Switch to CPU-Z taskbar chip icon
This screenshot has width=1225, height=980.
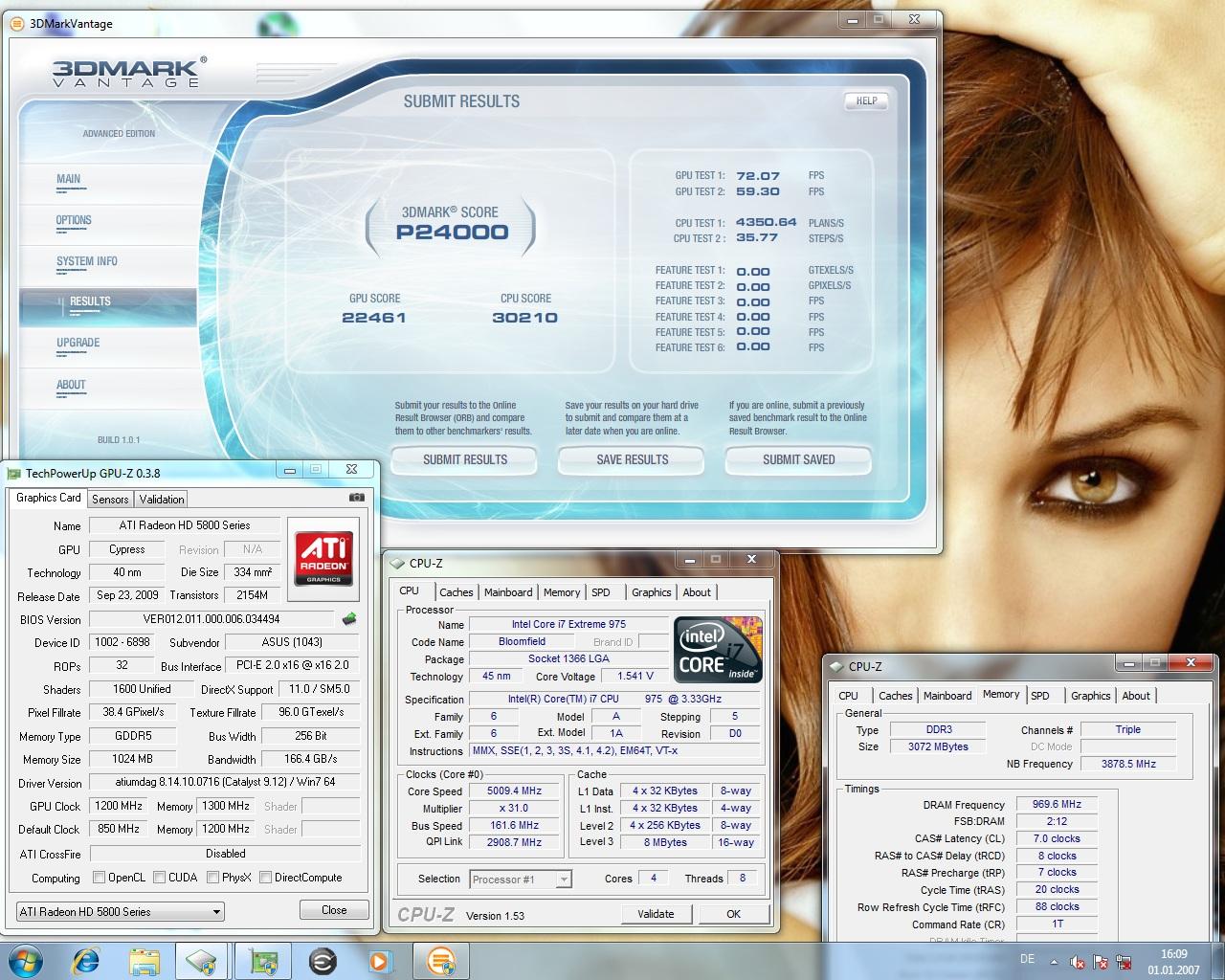click(x=203, y=960)
